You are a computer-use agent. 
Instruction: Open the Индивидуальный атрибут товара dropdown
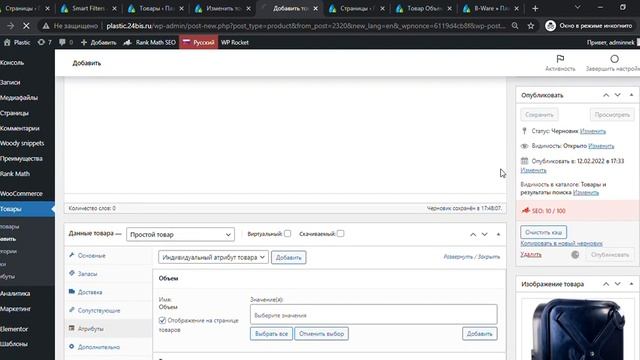[x=213, y=257]
